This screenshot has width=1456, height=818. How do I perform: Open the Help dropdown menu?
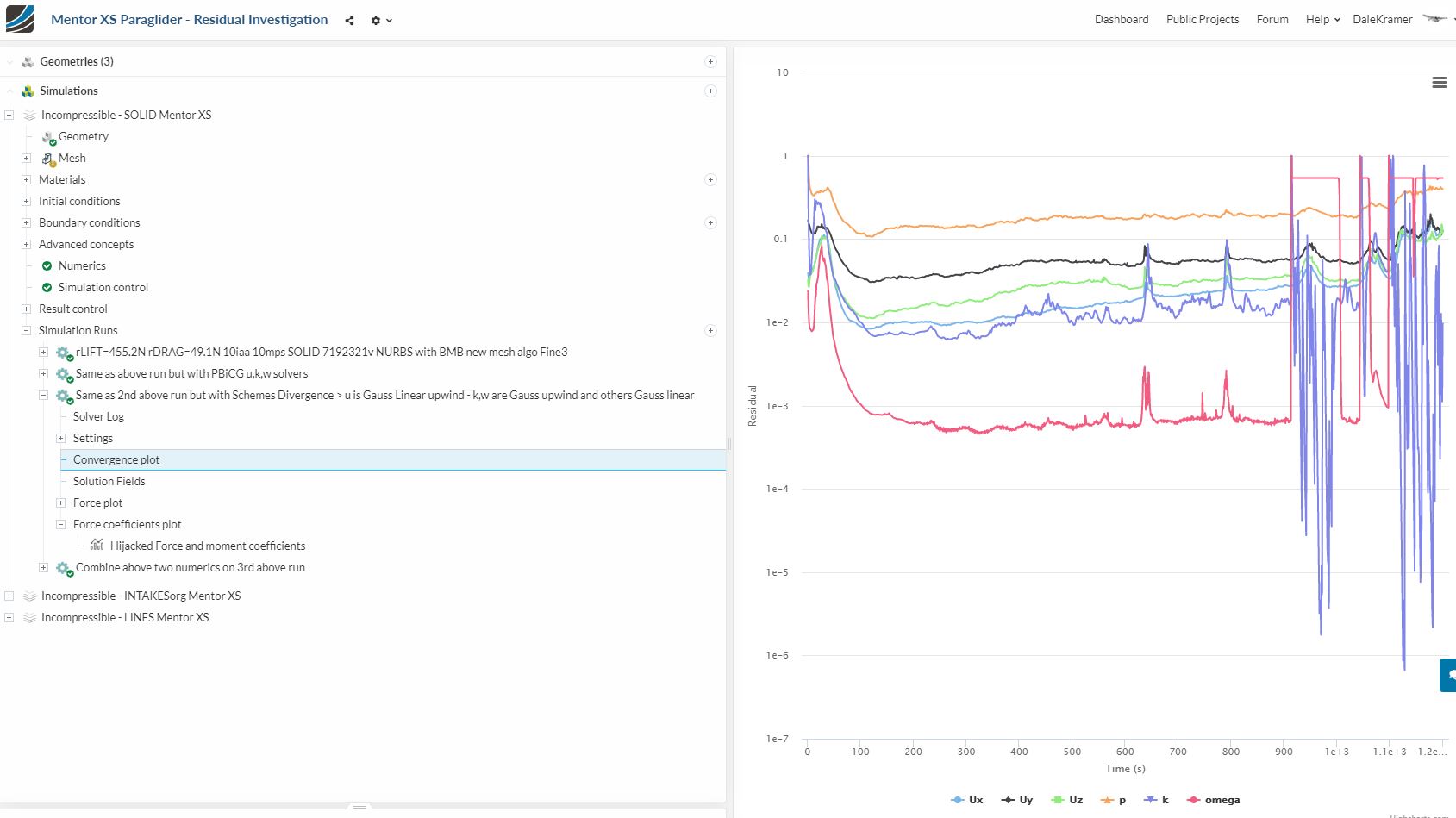[x=1320, y=19]
